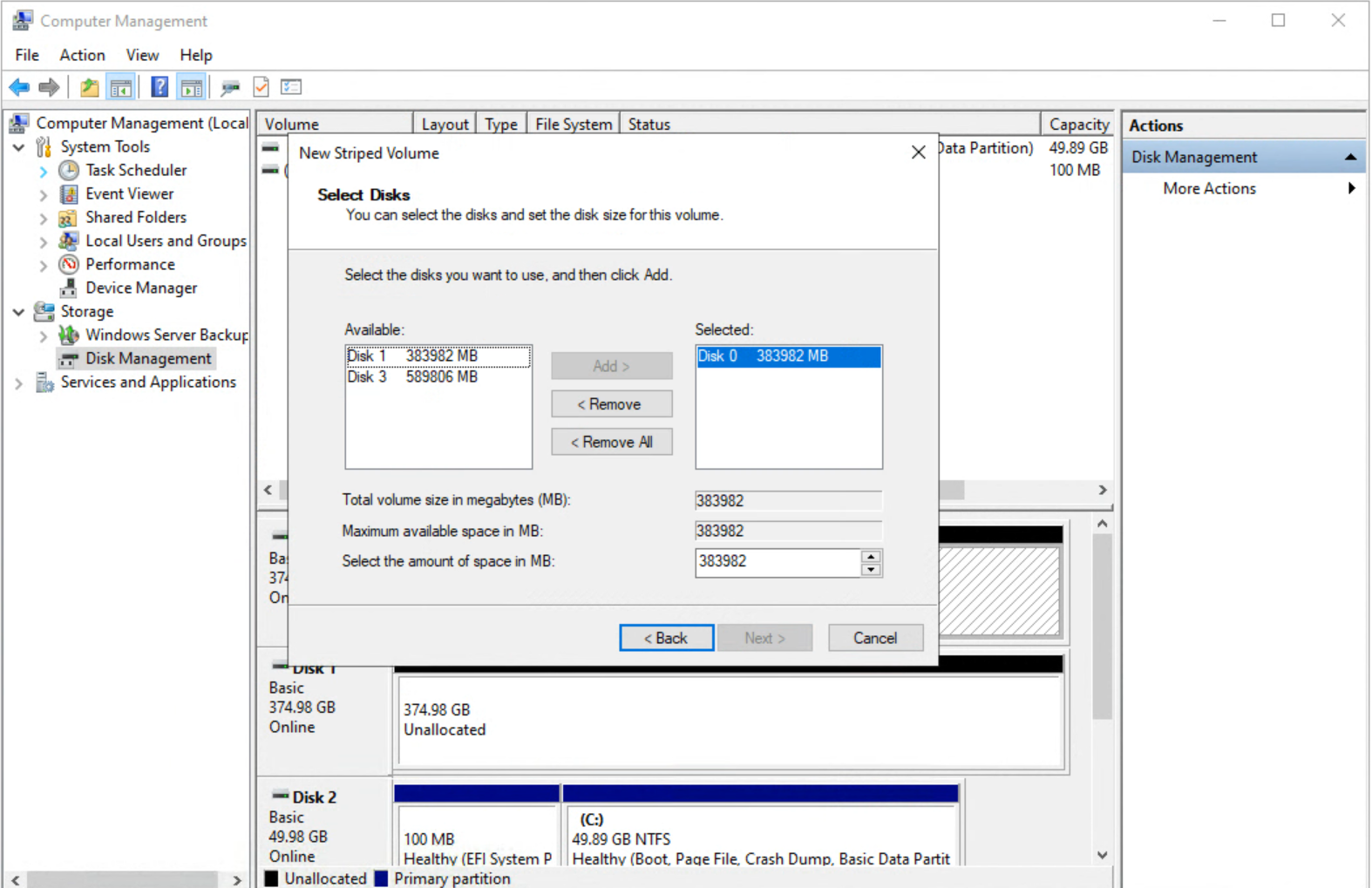Click the checkmark document toolbar icon
The image size is (1372, 888).
[x=261, y=87]
